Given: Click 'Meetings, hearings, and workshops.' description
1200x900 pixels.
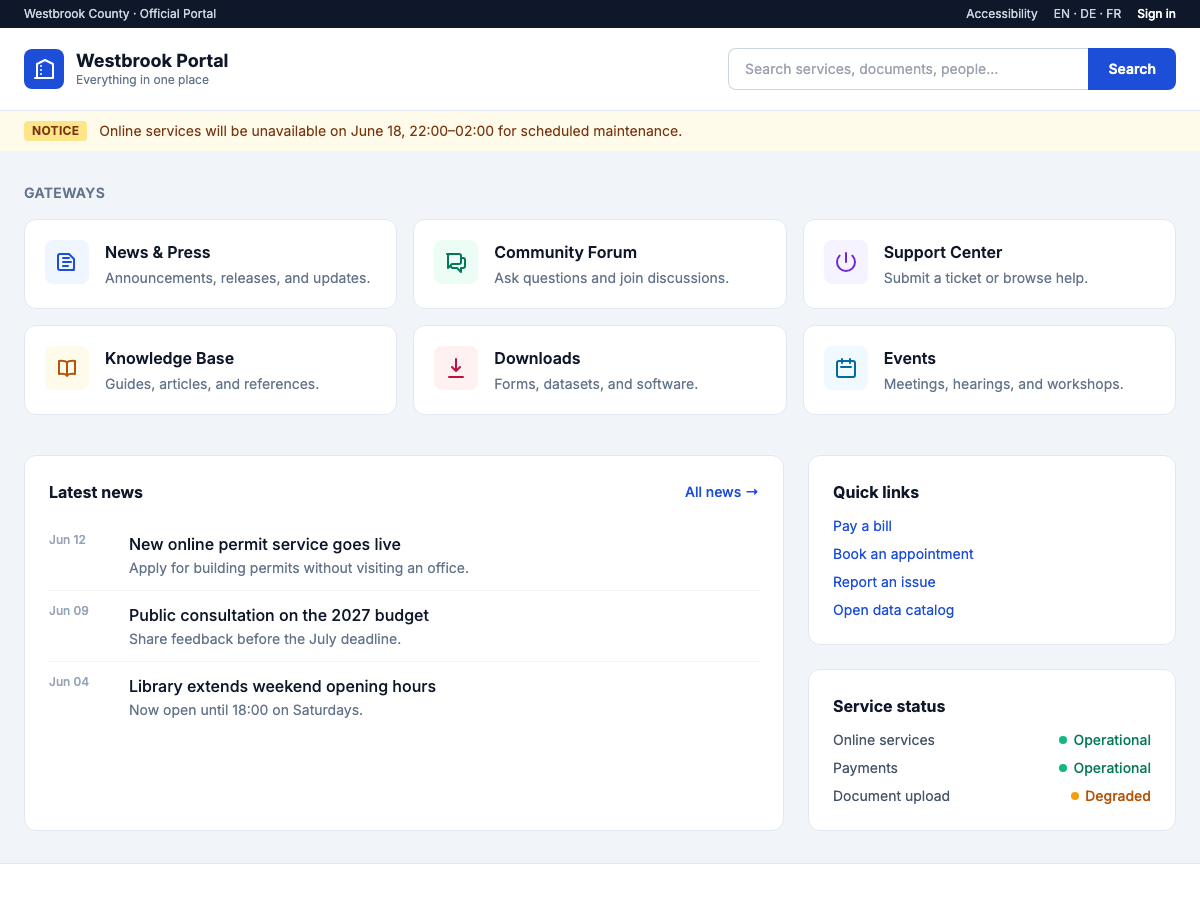Looking at the screenshot, I should (x=1004, y=384).
